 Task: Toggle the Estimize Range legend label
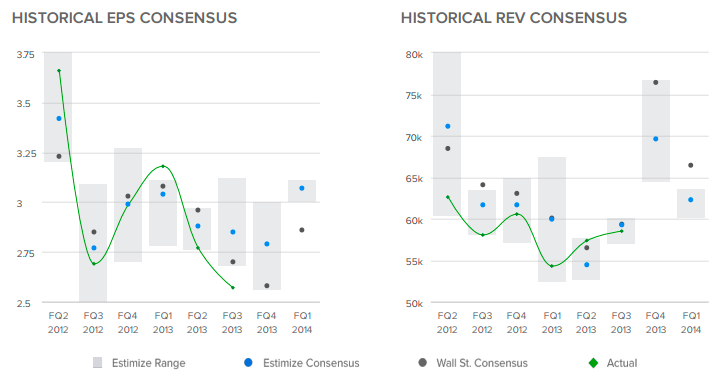click(x=149, y=363)
